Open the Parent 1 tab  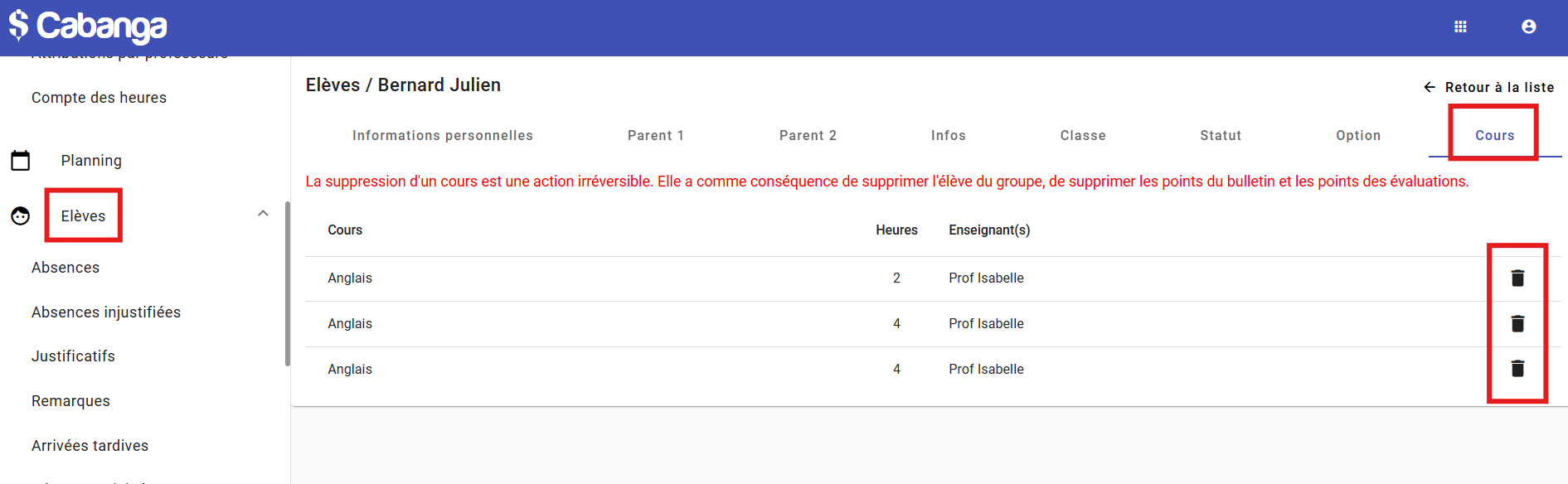(655, 136)
